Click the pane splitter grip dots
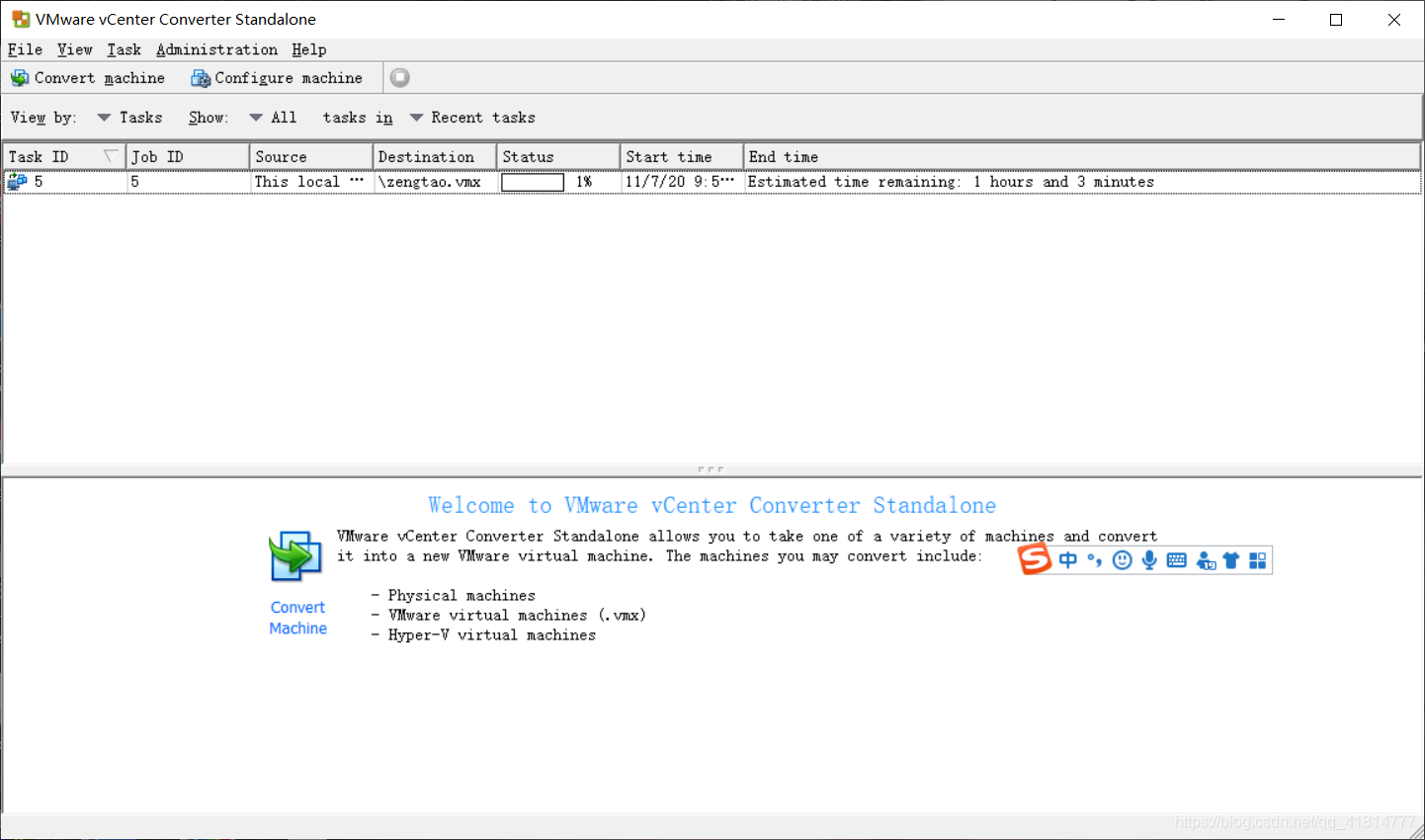The height and width of the screenshot is (840, 1425). point(711,469)
